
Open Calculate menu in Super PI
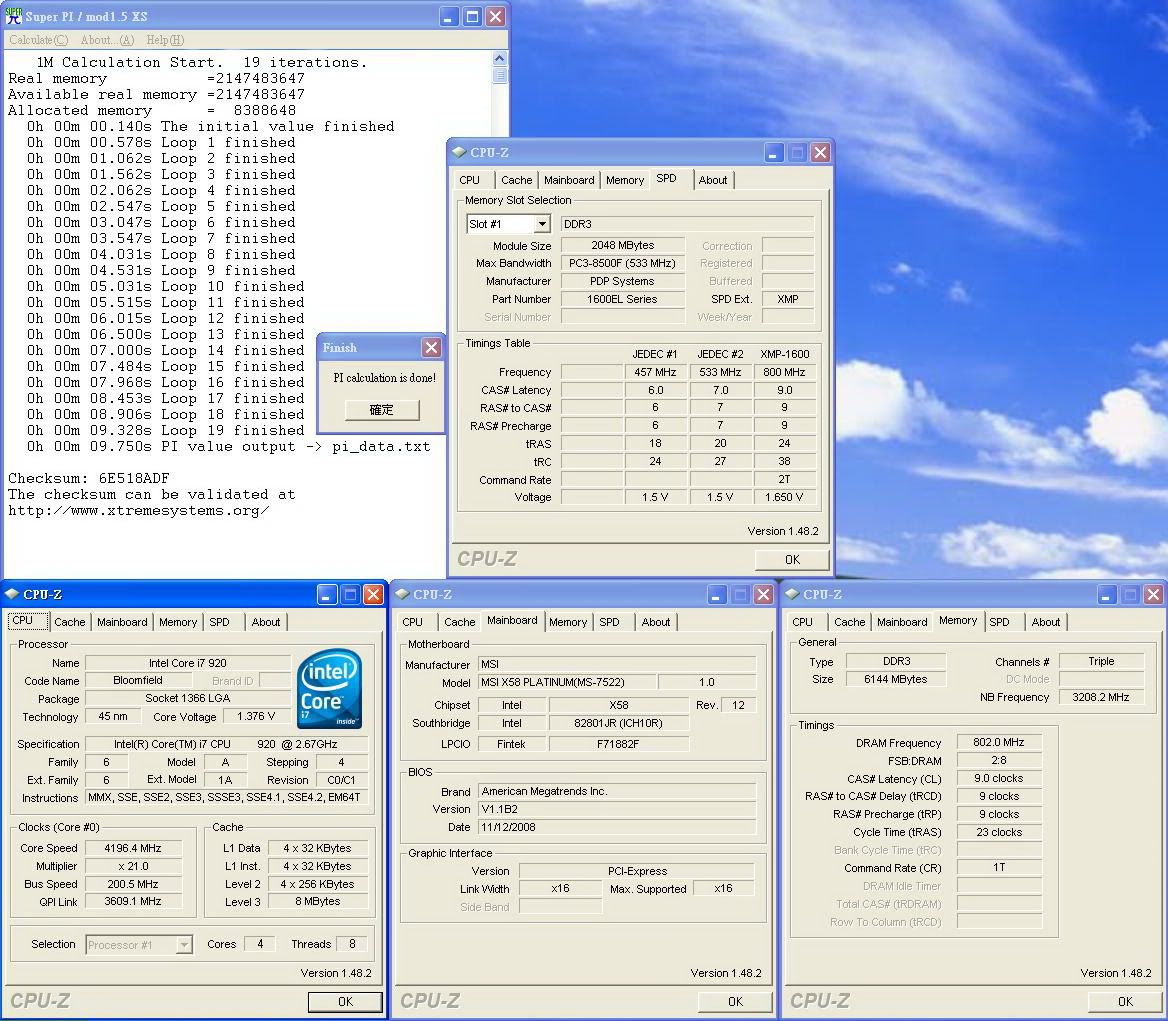tap(39, 39)
